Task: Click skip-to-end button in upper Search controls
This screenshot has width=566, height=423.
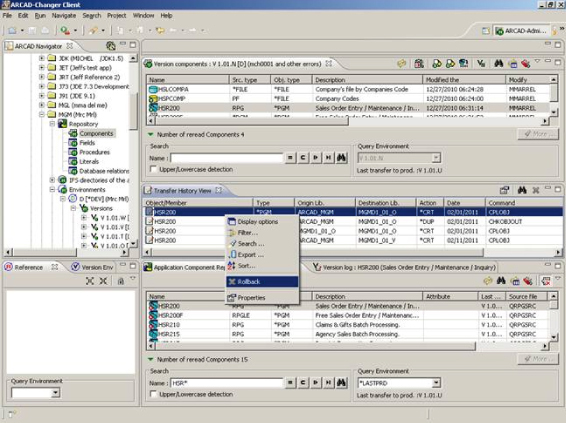Action: [328, 158]
